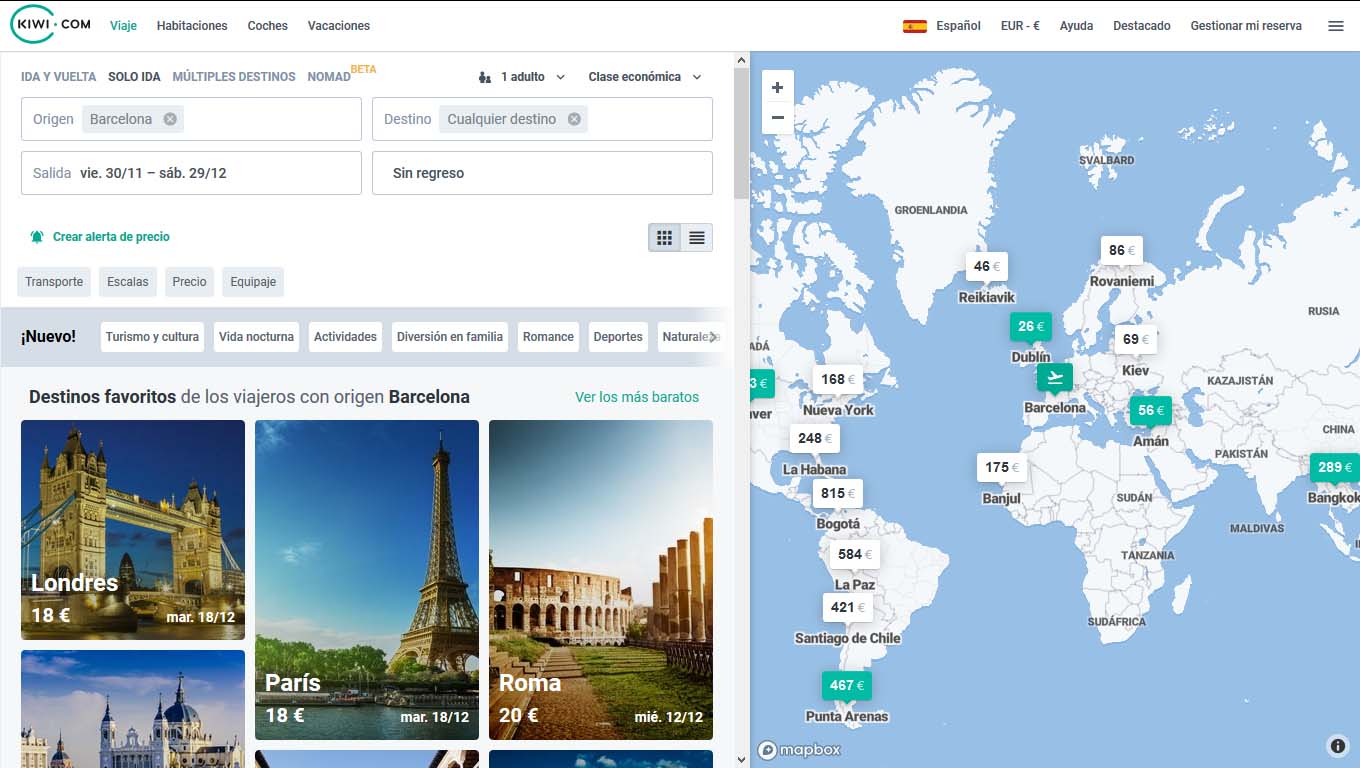Viewport: 1360px width, 768px height.
Task: Click the Kiwi.com logo
Action: click(x=50, y=25)
